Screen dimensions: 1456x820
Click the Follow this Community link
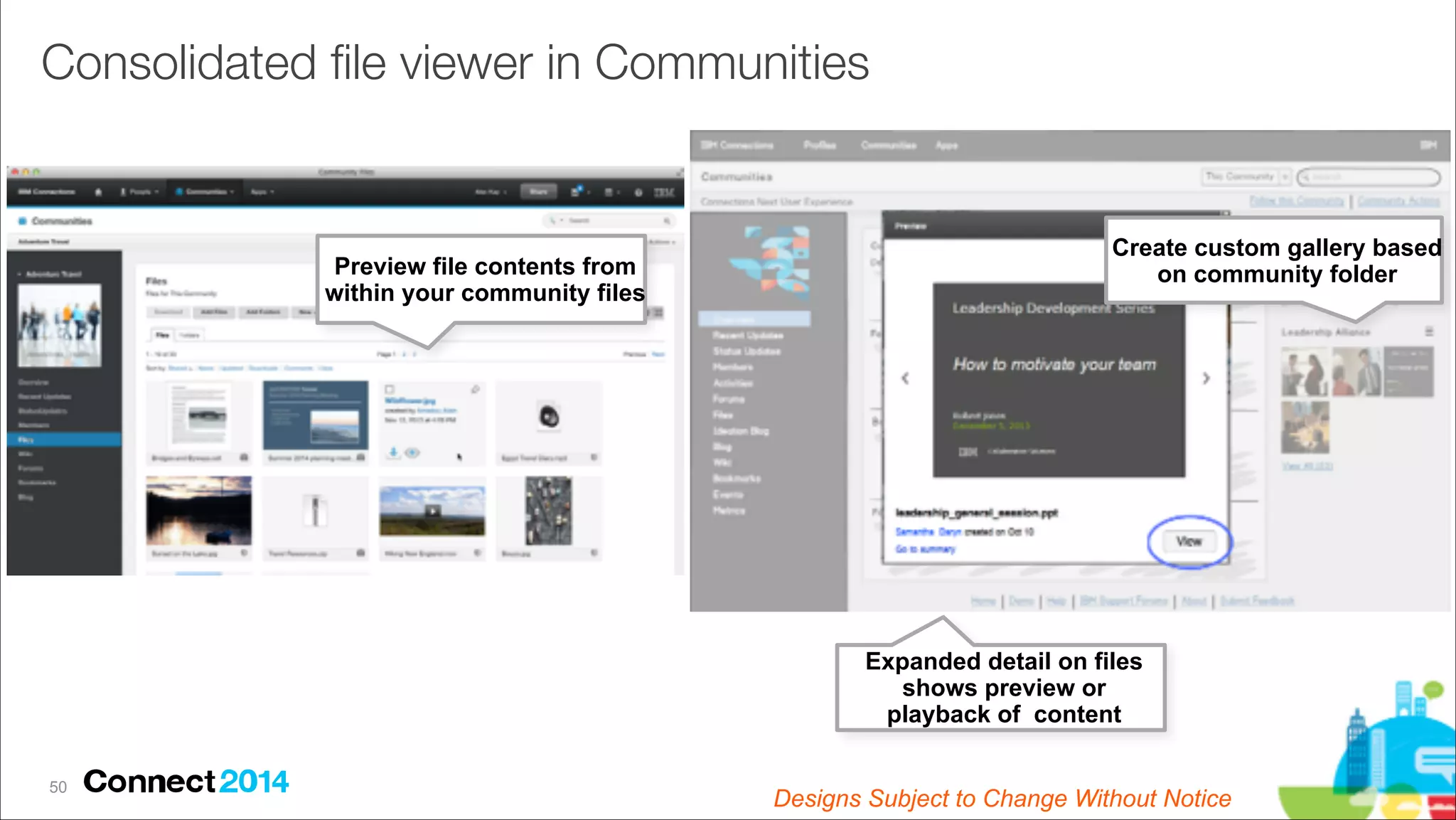pyautogui.click(x=1297, y=201)
